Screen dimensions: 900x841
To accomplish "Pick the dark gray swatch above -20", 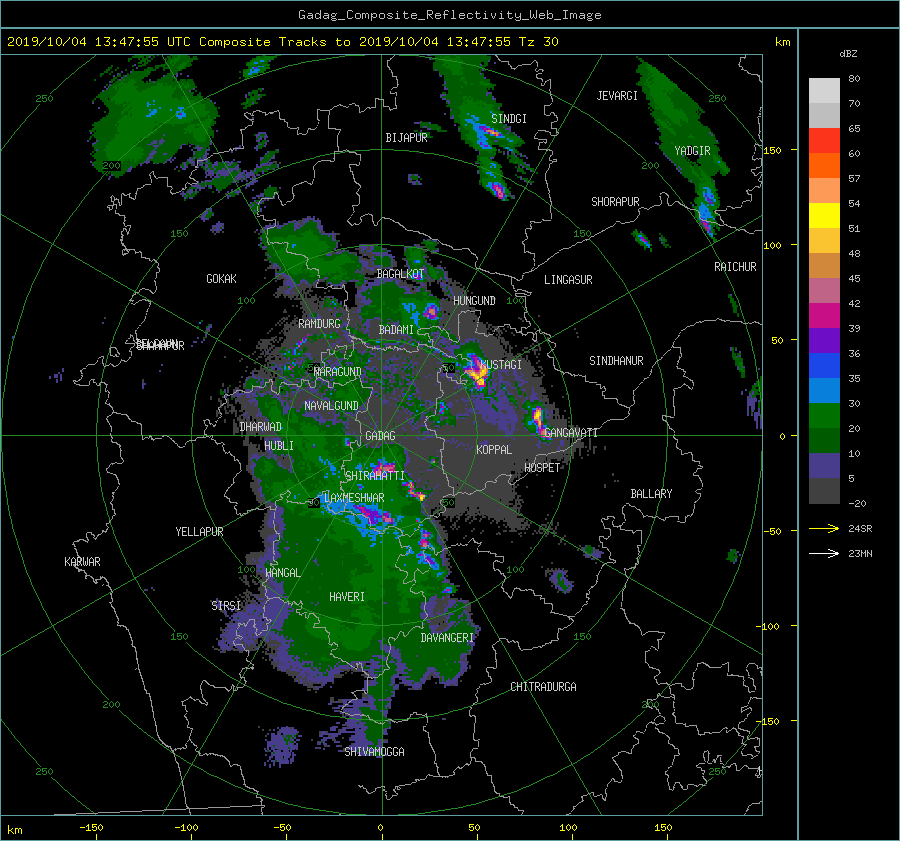I will tap(824, 491).
